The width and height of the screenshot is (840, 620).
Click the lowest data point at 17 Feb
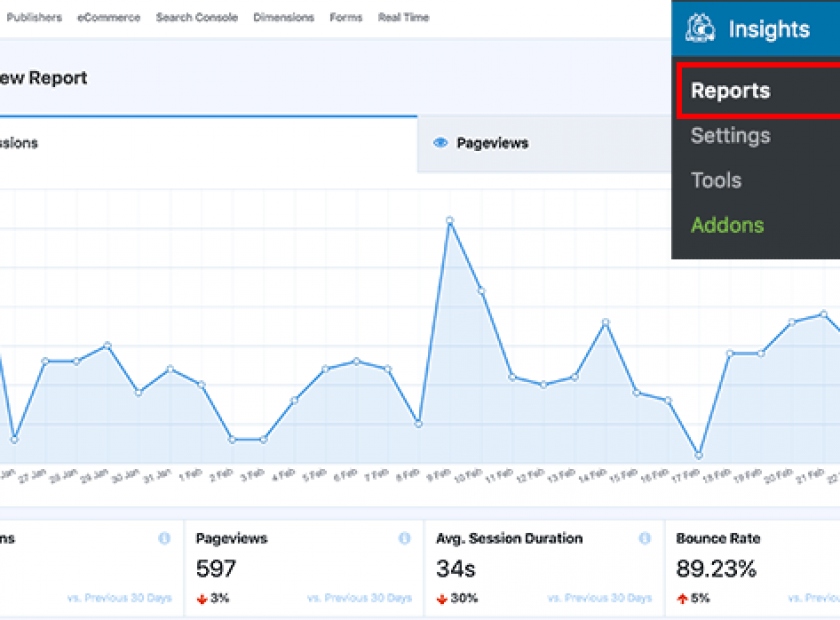click(699, 455)
